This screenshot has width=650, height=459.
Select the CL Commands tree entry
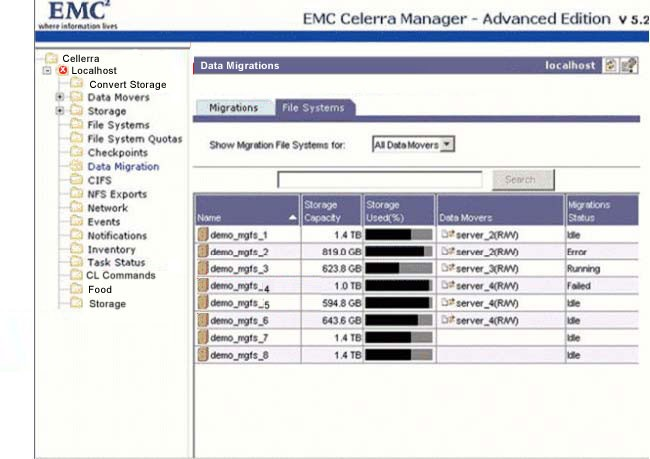point(121,275)
